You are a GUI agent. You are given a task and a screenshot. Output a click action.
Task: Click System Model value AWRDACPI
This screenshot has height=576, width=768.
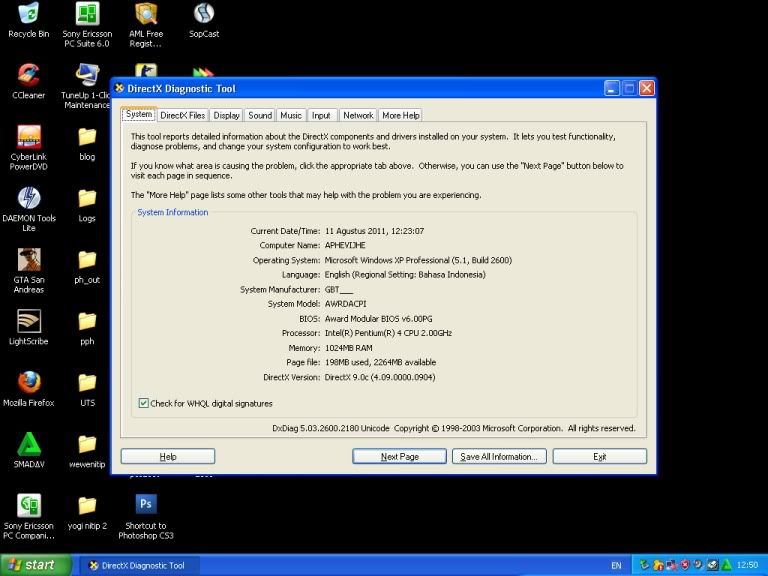345,304
